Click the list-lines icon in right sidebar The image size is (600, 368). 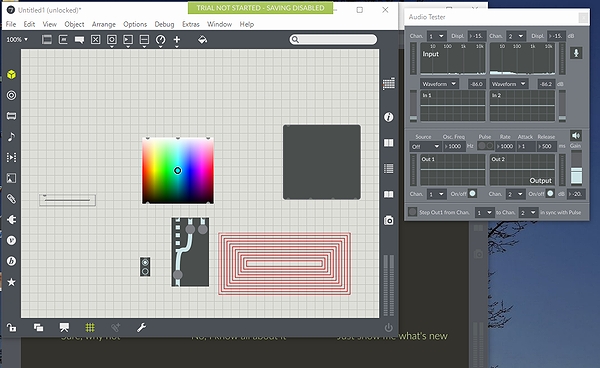[389, 168]
